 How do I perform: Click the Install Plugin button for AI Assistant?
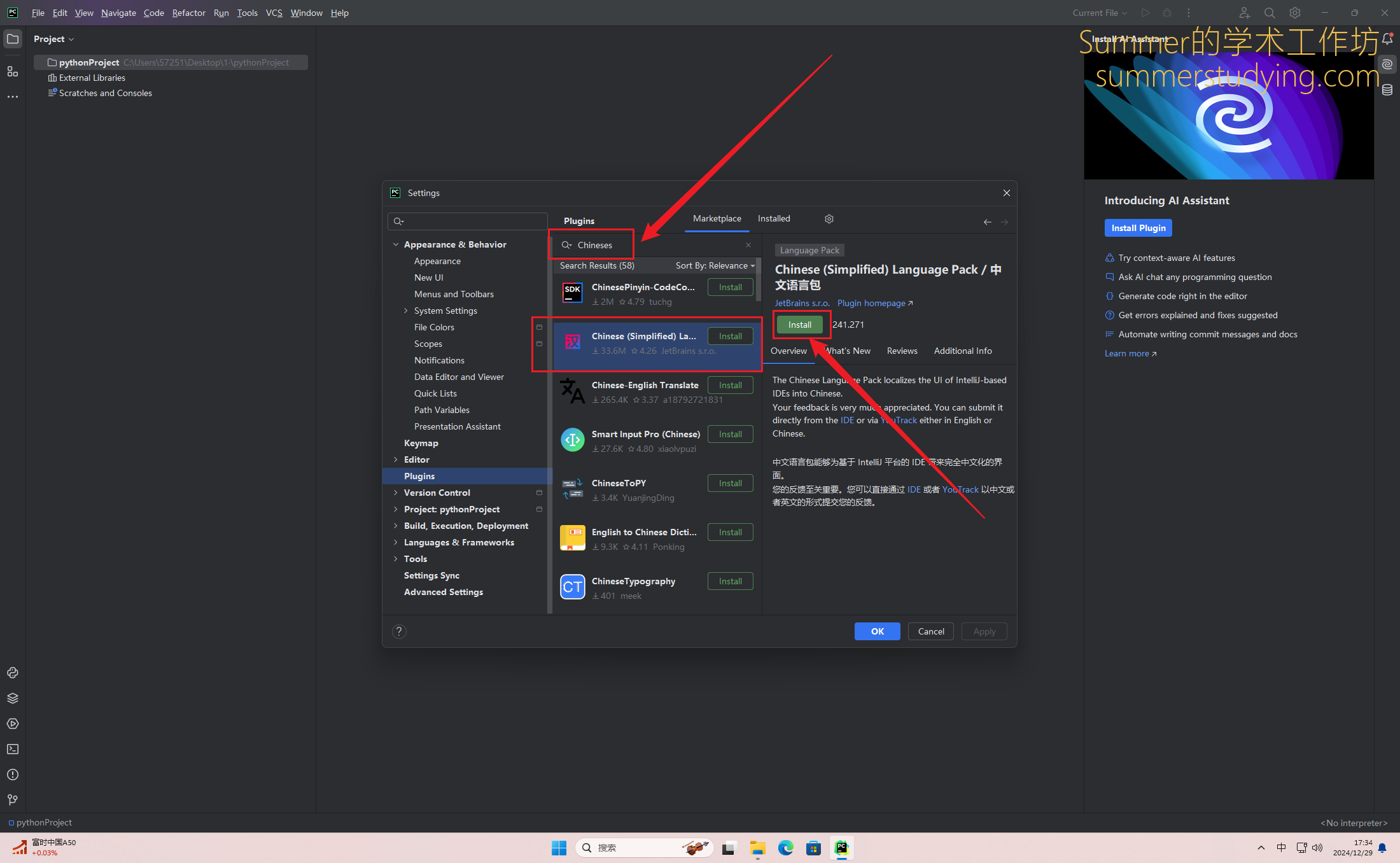click(1138, 228)
